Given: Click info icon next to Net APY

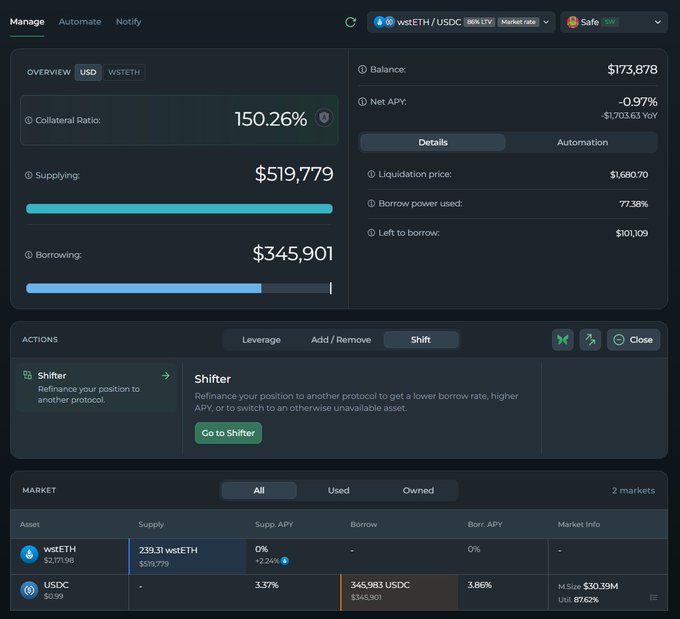Looking at the screenshot, I should [x=362, y=102].
